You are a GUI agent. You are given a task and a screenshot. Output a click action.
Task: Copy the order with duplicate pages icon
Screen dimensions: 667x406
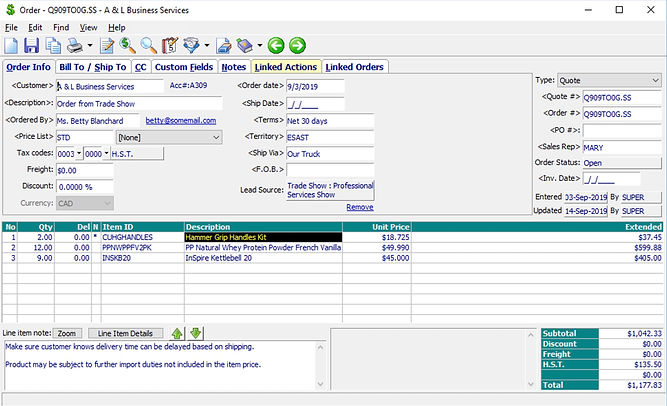53,46
